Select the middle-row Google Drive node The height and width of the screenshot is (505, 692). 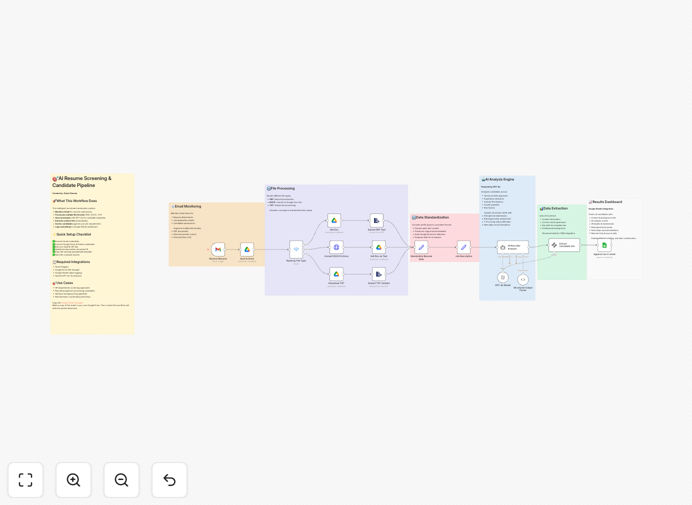click(379, 247)
